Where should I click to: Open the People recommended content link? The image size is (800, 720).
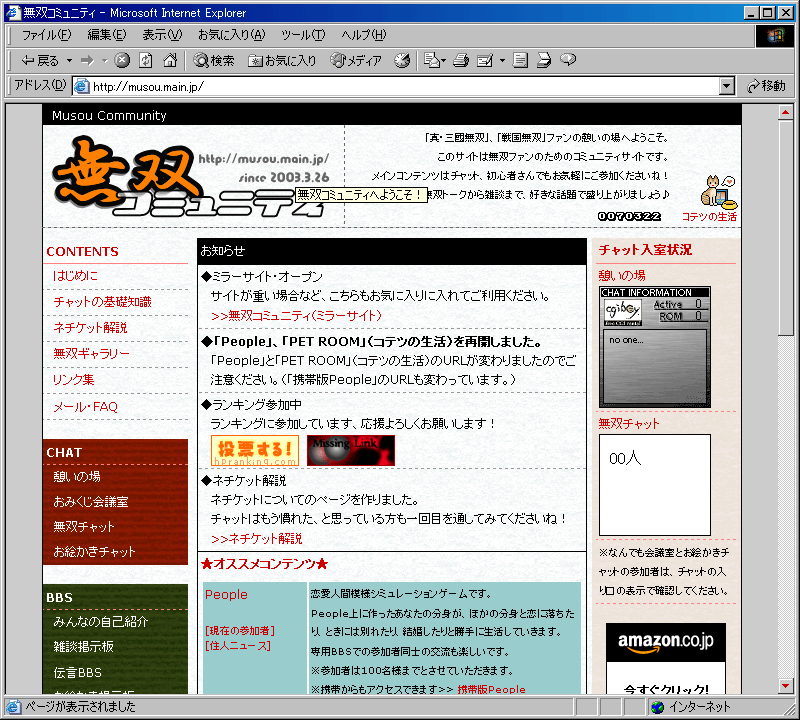click(226, 594)
